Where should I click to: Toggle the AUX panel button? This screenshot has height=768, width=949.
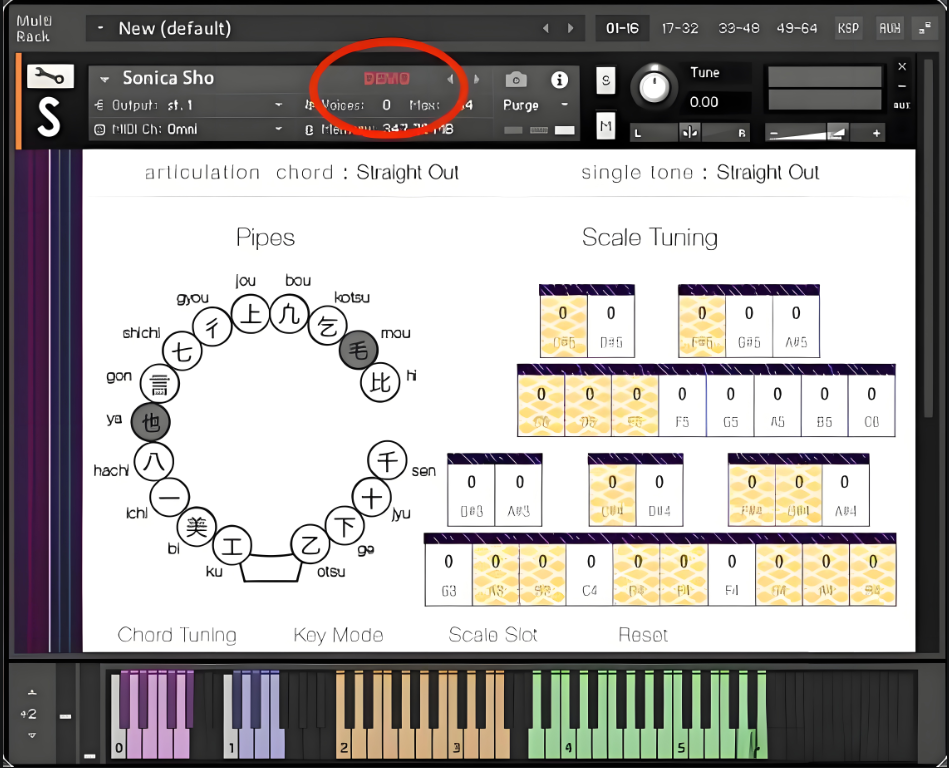click(889, 29)
